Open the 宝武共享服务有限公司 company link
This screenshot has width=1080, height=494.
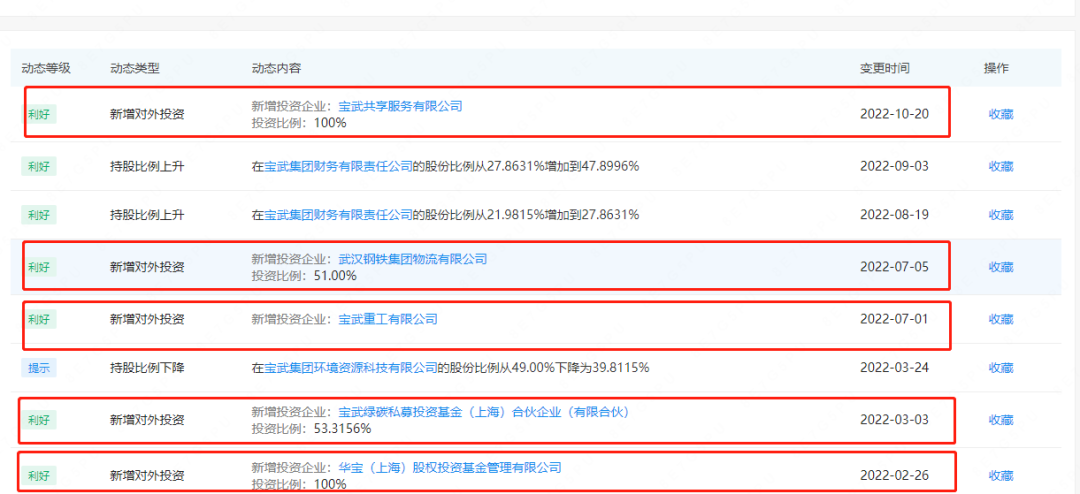[400, 106]
